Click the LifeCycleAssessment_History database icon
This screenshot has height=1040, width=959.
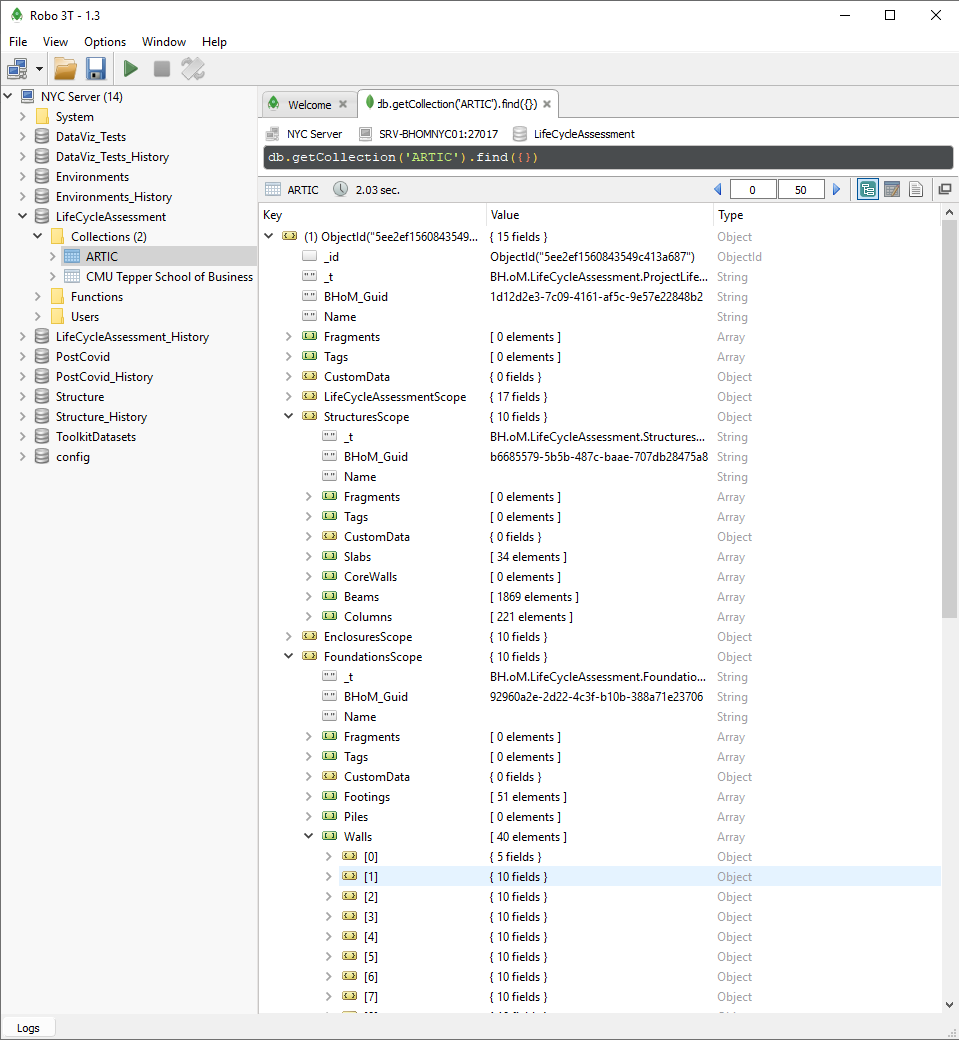click(42, 336)
